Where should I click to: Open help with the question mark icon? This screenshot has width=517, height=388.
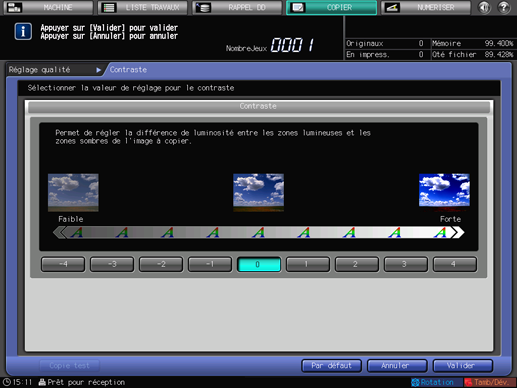(504, 7)
